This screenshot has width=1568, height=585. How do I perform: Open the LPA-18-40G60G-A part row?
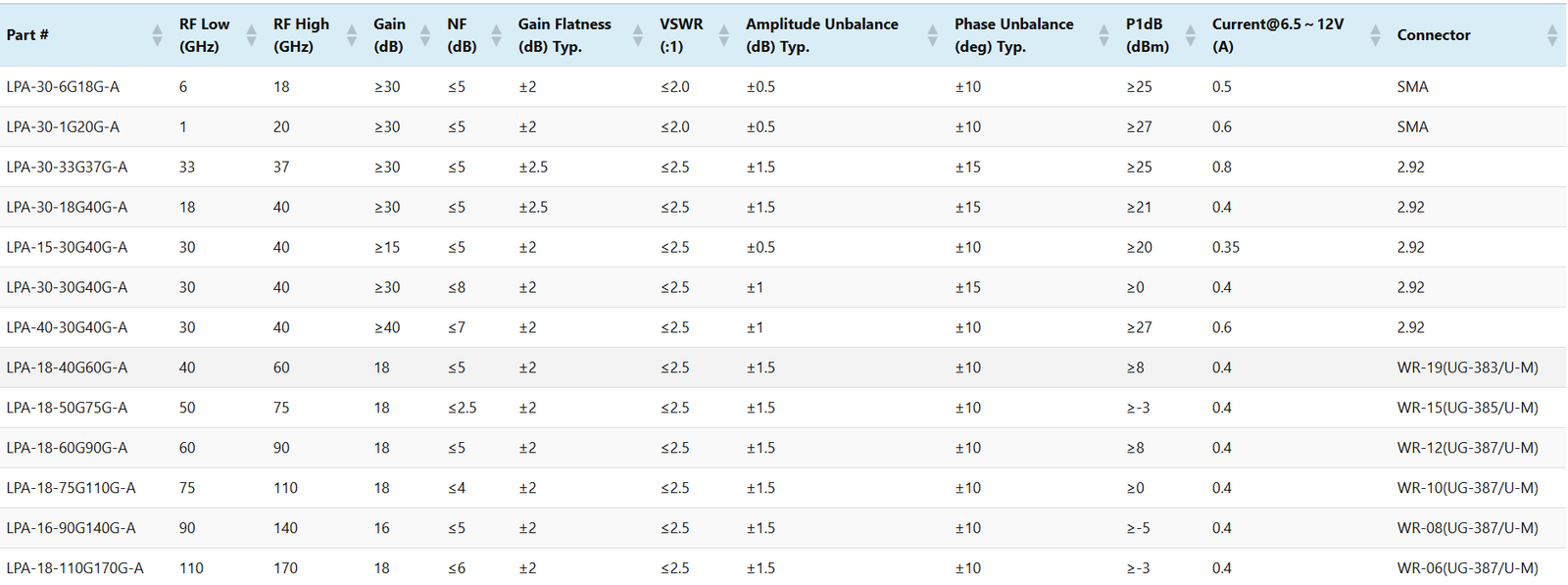[x=67, y=367]
